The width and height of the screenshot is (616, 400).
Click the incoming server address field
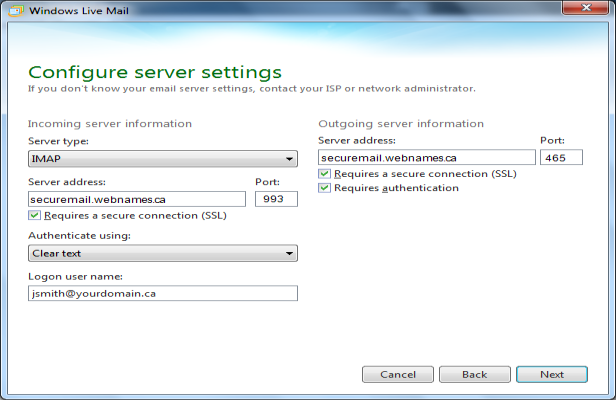137,199
